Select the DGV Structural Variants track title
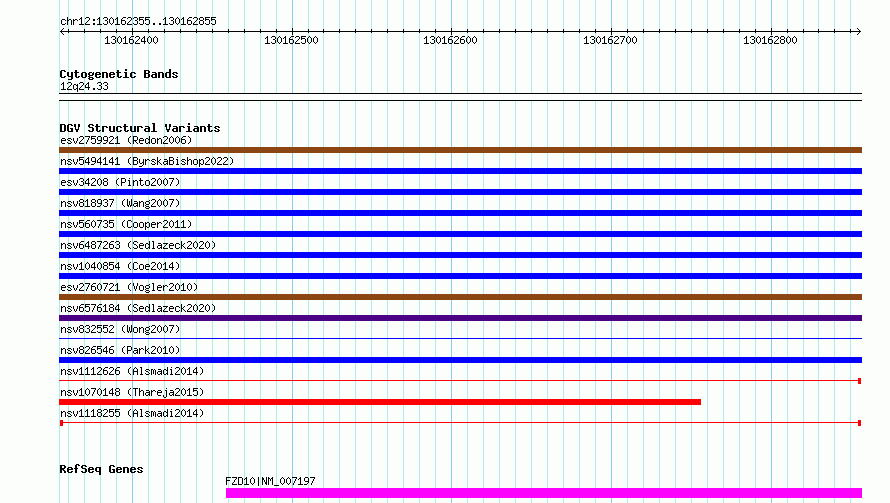 [140, 128]
